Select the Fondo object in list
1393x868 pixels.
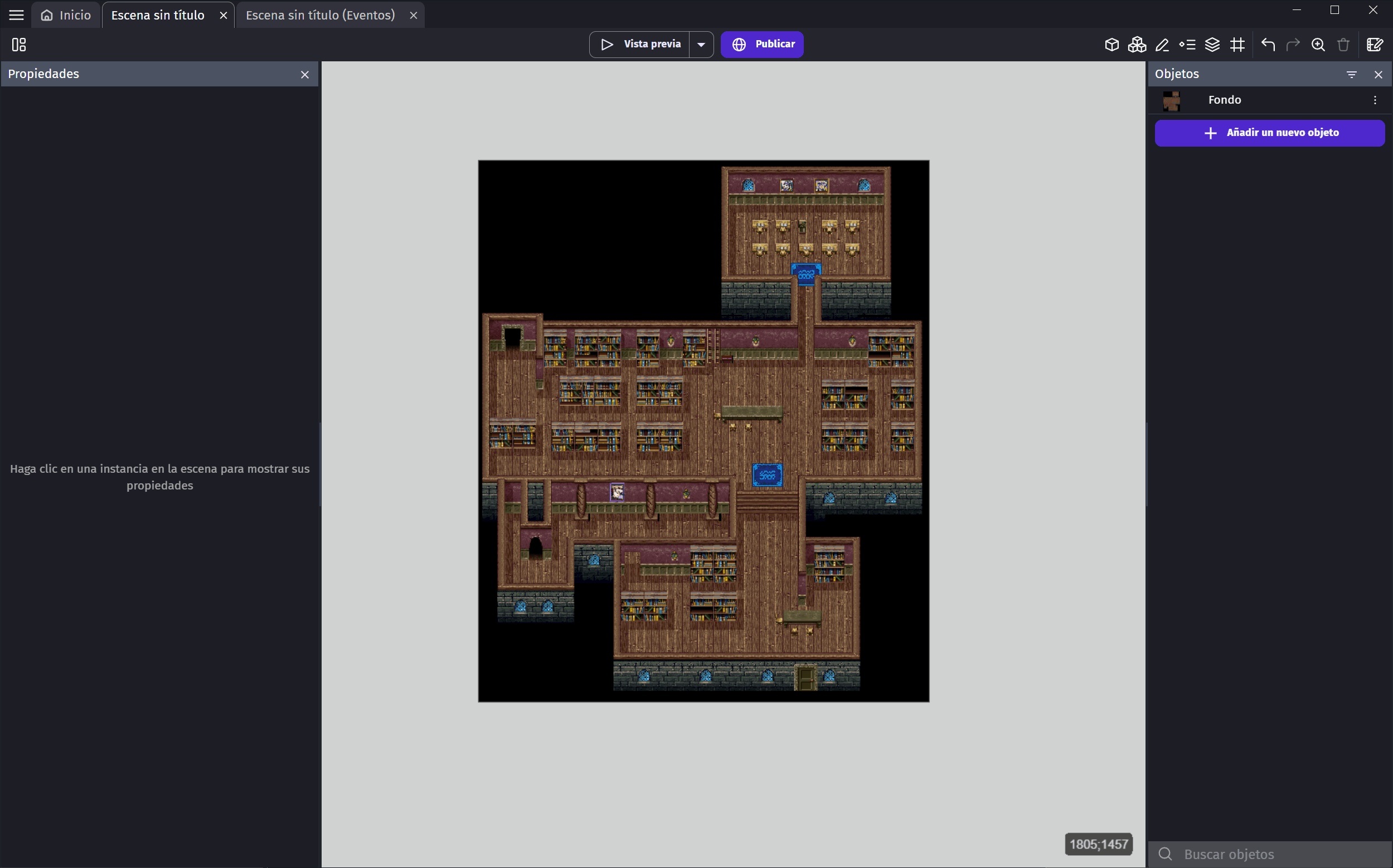1270,100
